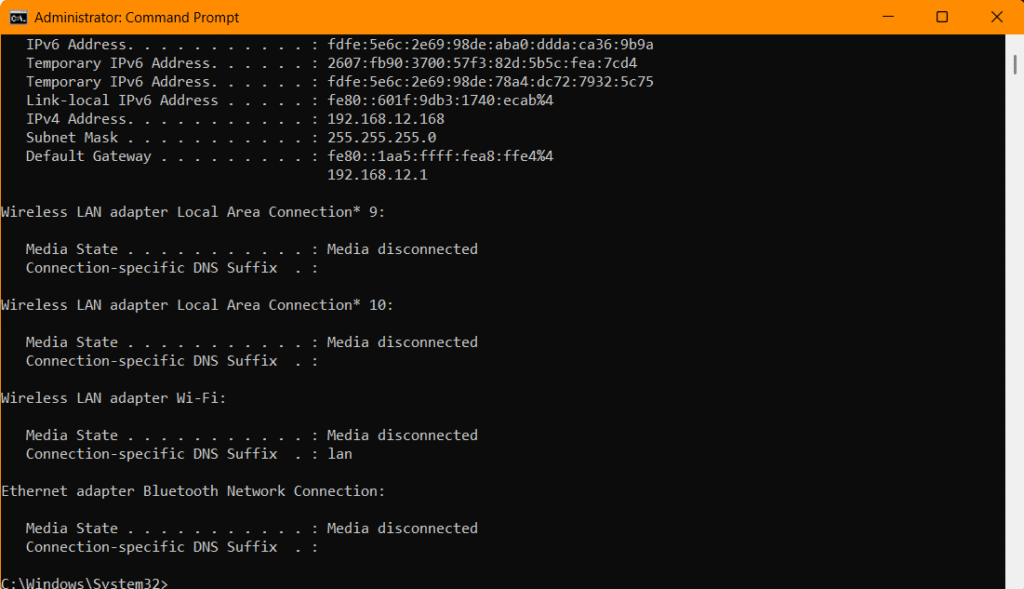
Task: Click the C:\Windows\System32> prompt line
Action: tap(84, 583)
